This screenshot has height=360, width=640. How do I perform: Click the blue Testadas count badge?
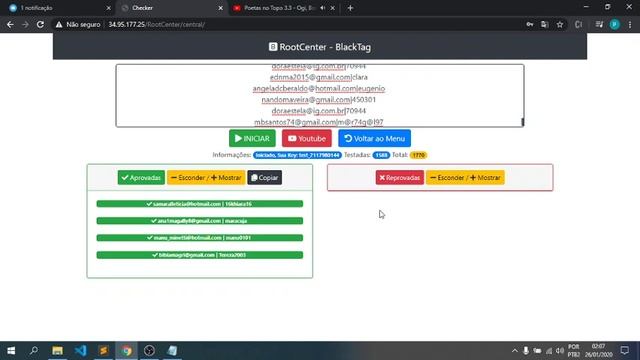pos(381,155)
